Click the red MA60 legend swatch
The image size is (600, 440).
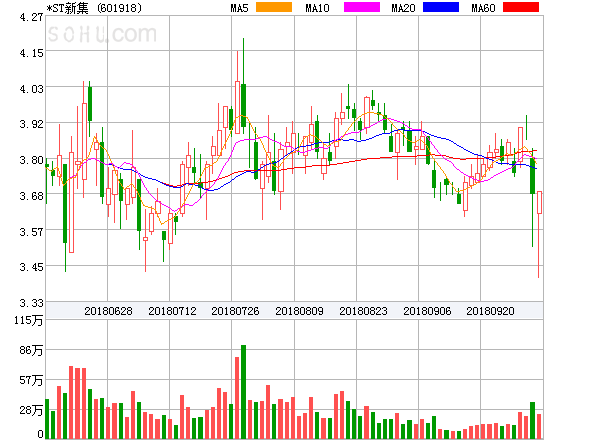[520, 8]
